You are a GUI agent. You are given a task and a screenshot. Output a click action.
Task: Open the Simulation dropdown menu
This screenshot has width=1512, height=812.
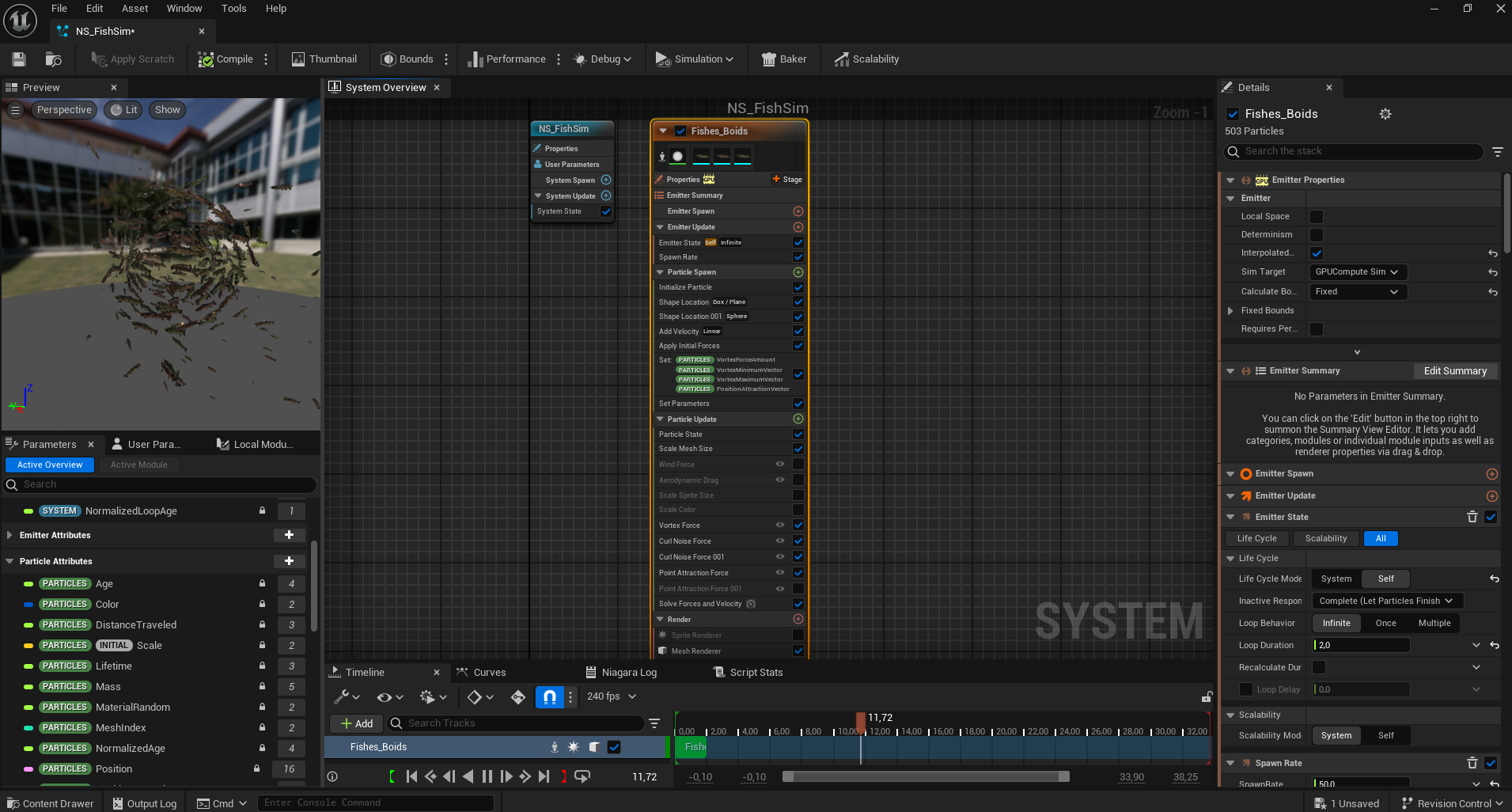coord(694,59)
